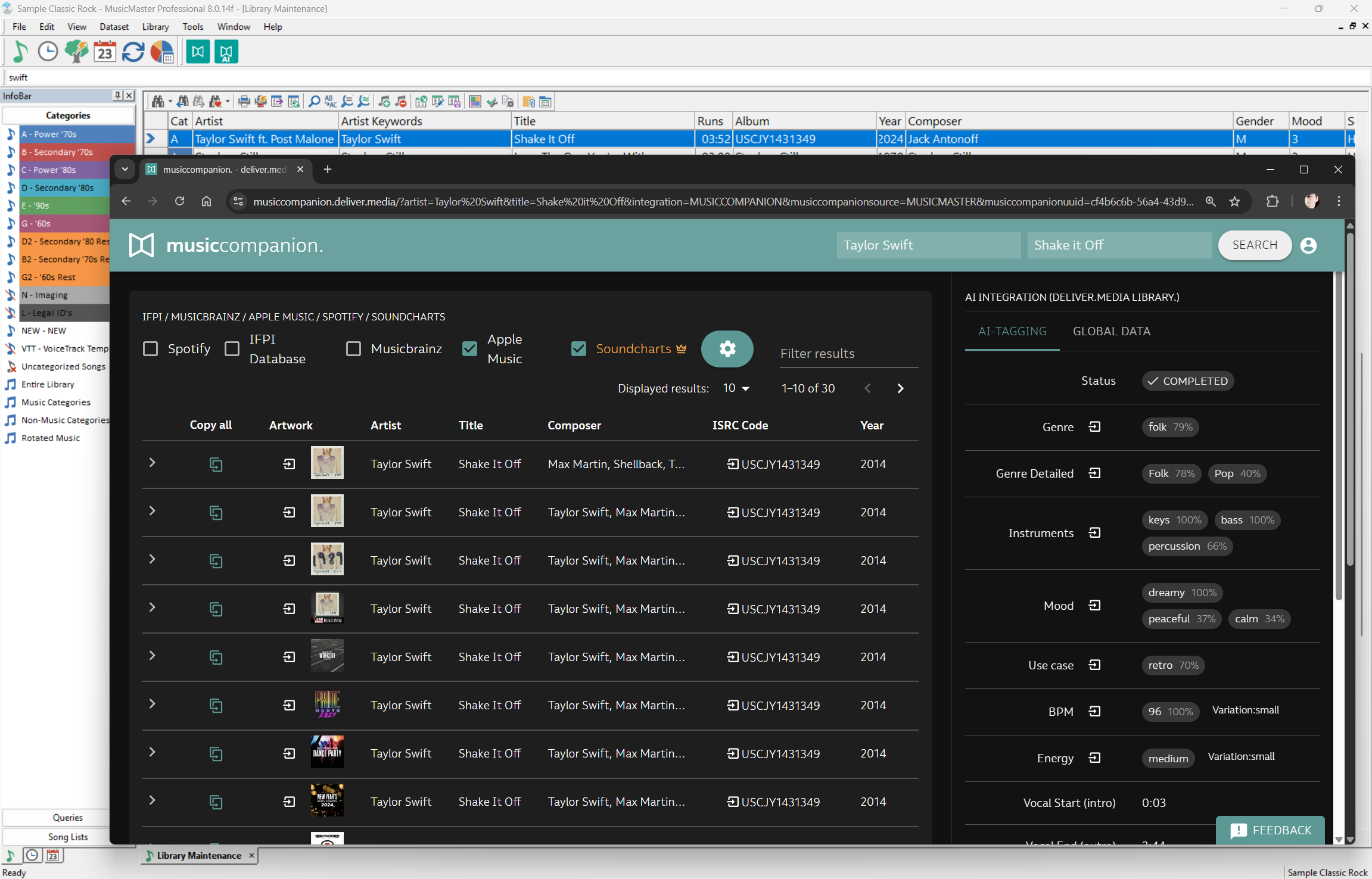Open the Queries section in InfoBar
Viewport: 1372px width, 879px height.
click(x=68, y=818)
